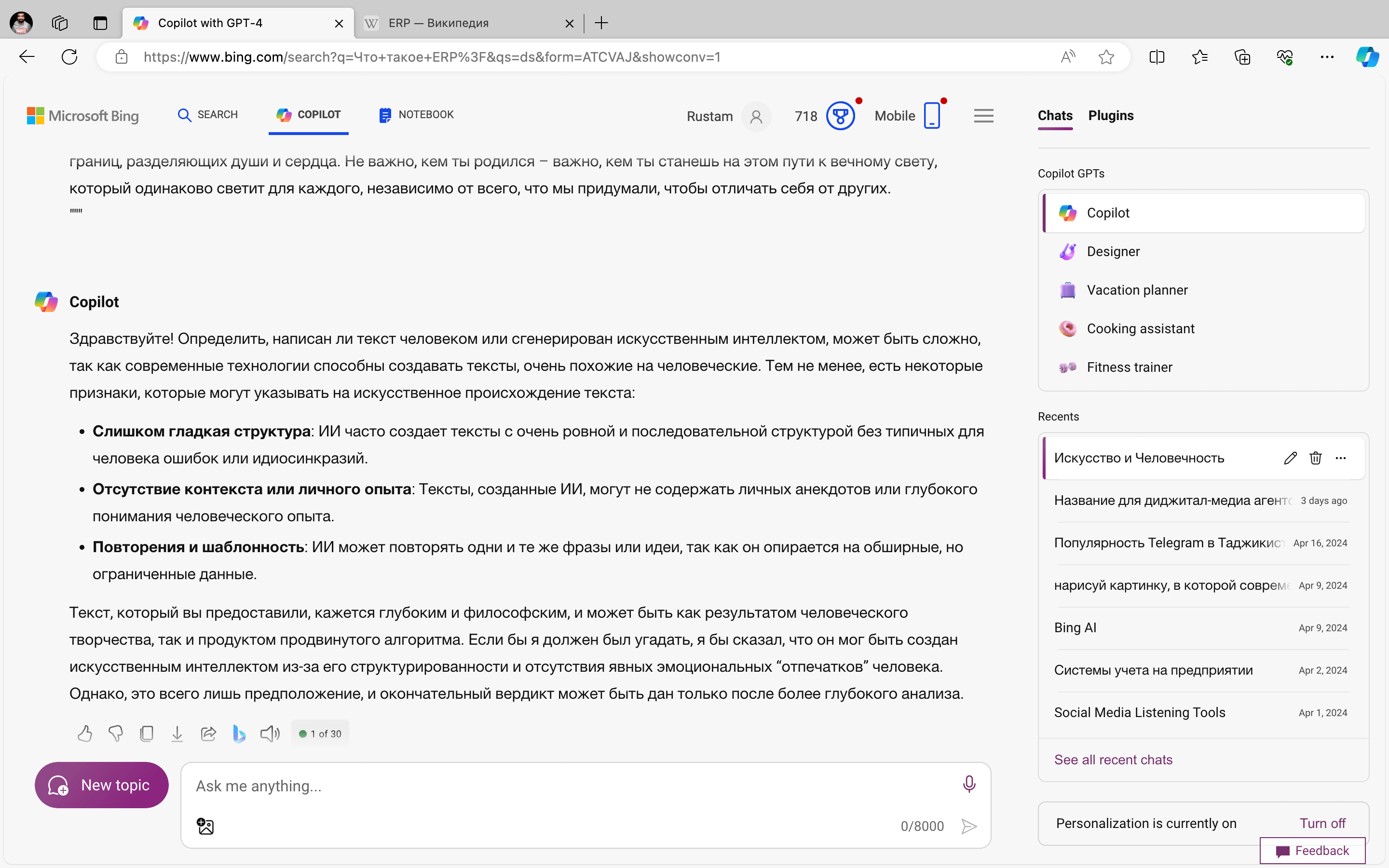
Task: Open Edge workspaces icon
Action: point(60,23)
